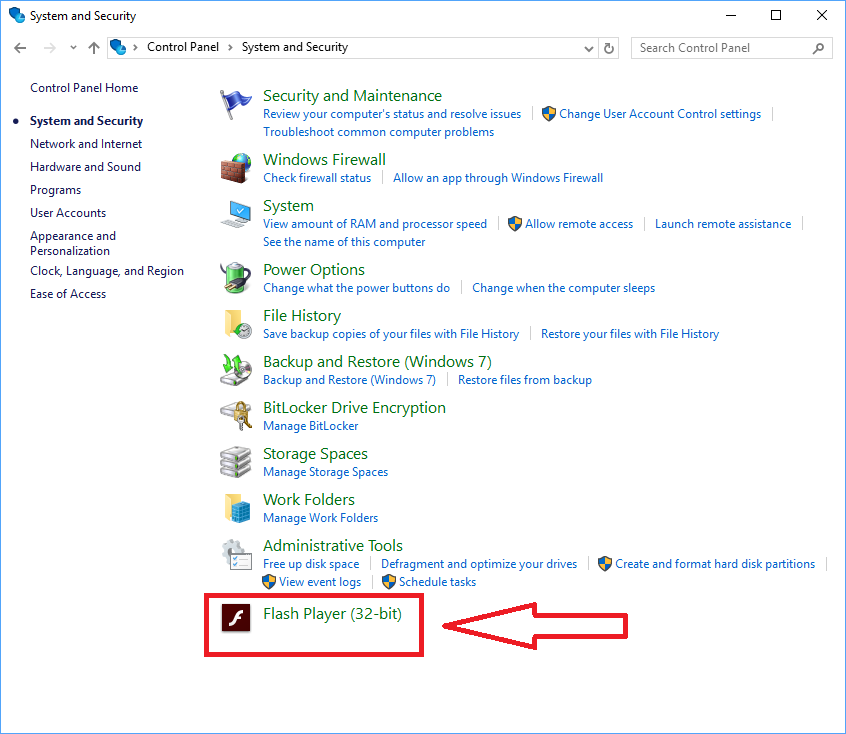Open Programs category in sidebar

point(56,190)
